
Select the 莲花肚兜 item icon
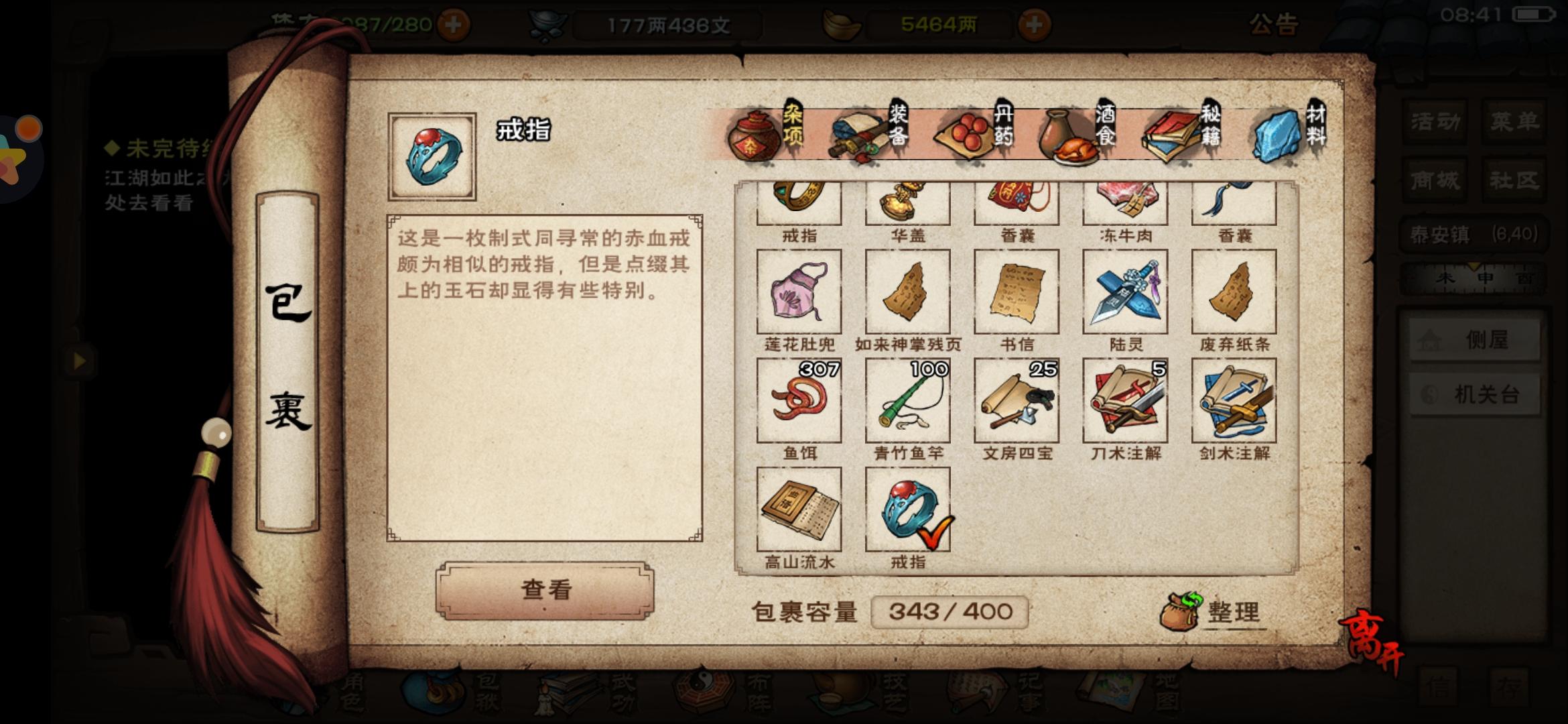799,292
